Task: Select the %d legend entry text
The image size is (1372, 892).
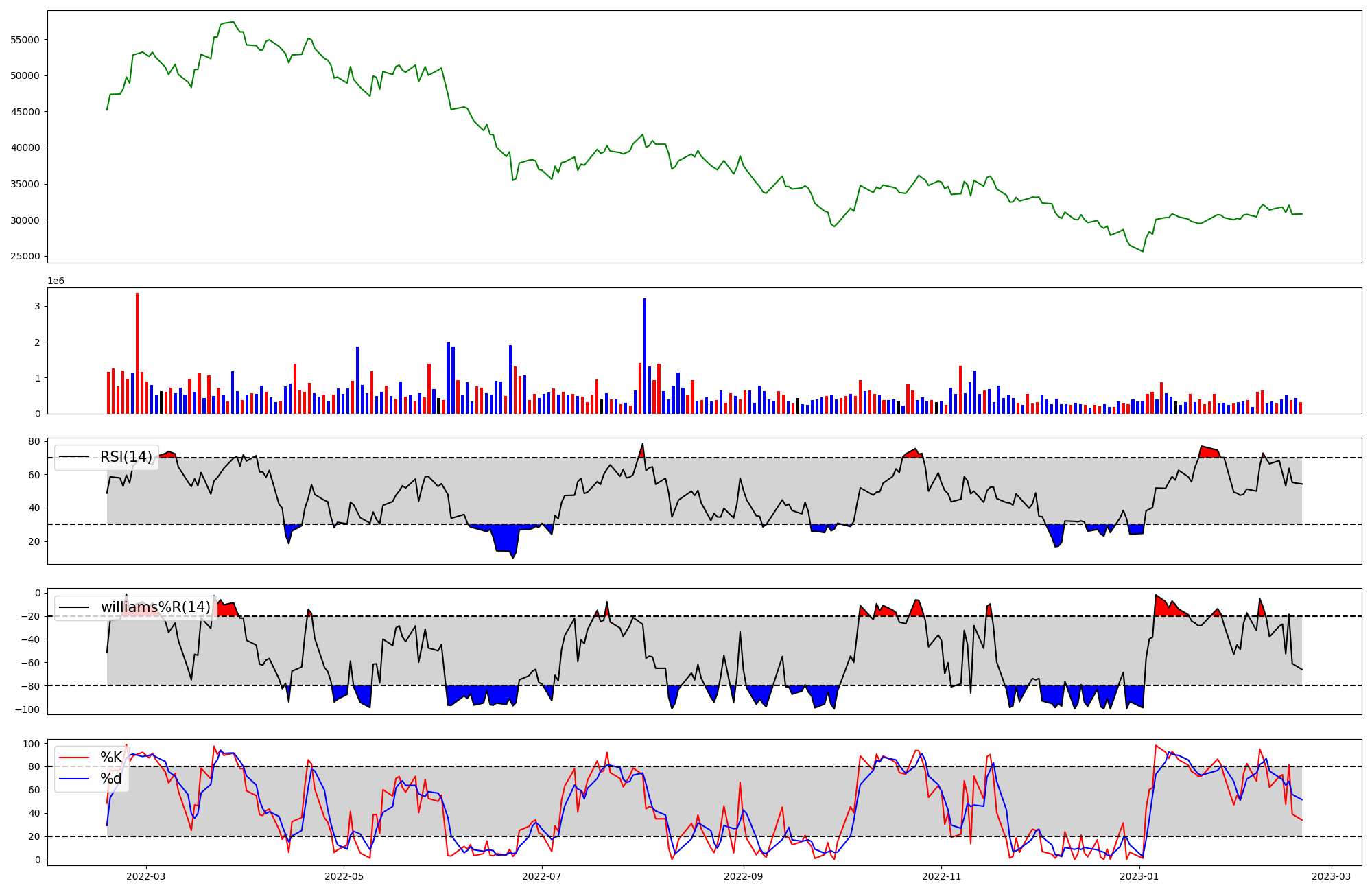Action: (x=110, y=779)
